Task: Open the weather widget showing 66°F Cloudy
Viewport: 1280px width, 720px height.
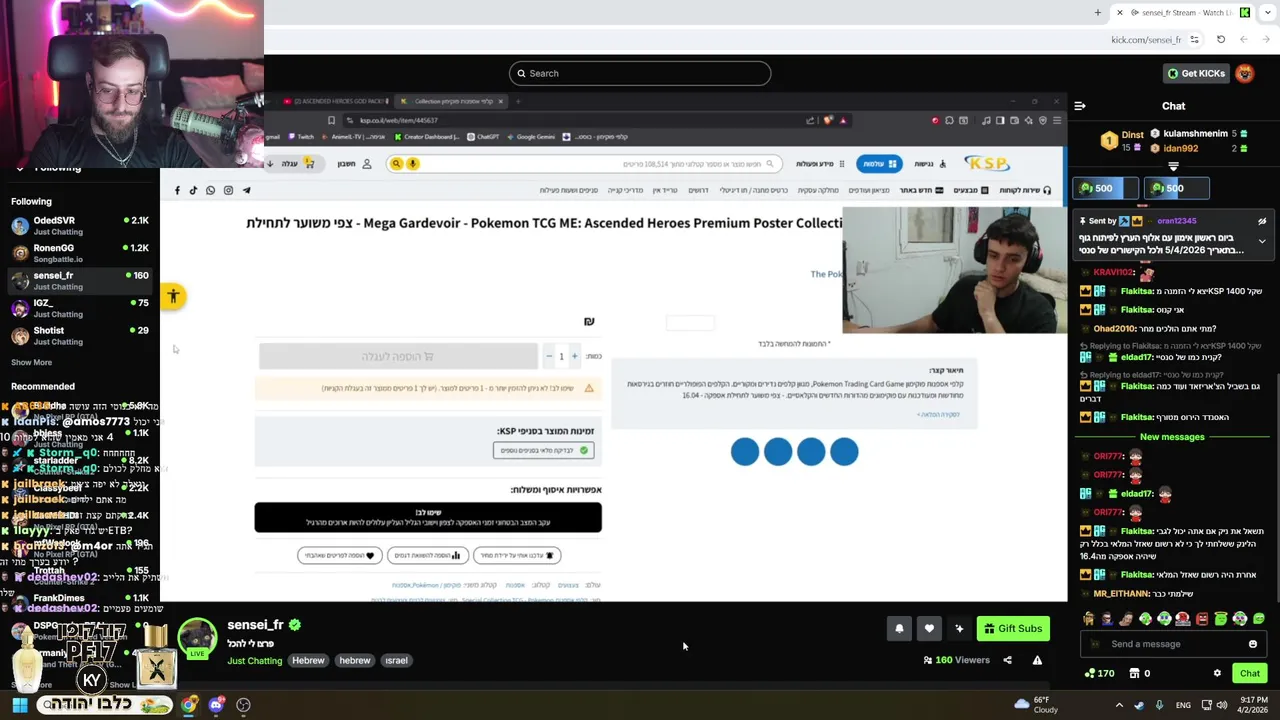Action: pos(1036,705)
